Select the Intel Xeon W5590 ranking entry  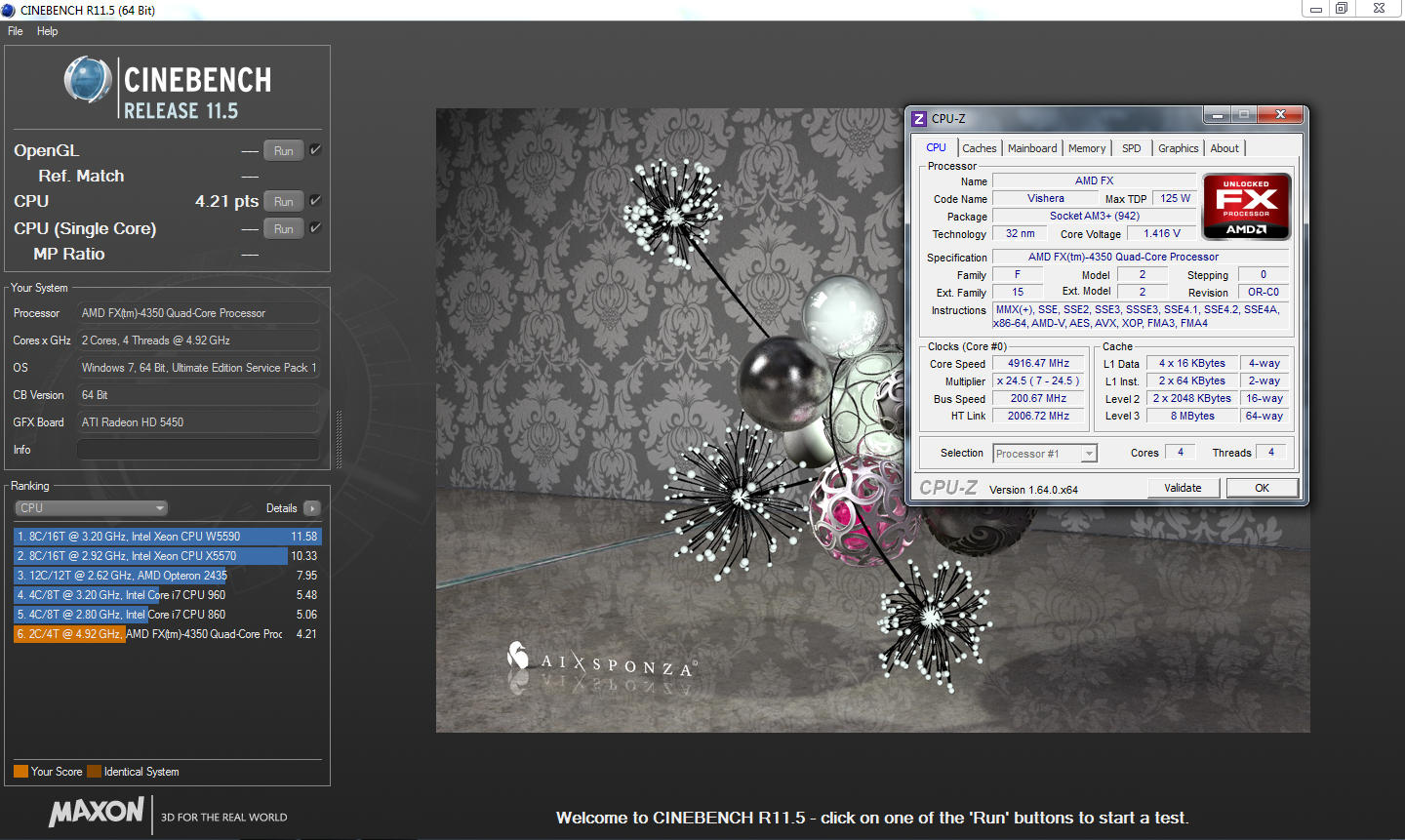tap(166, 537)
